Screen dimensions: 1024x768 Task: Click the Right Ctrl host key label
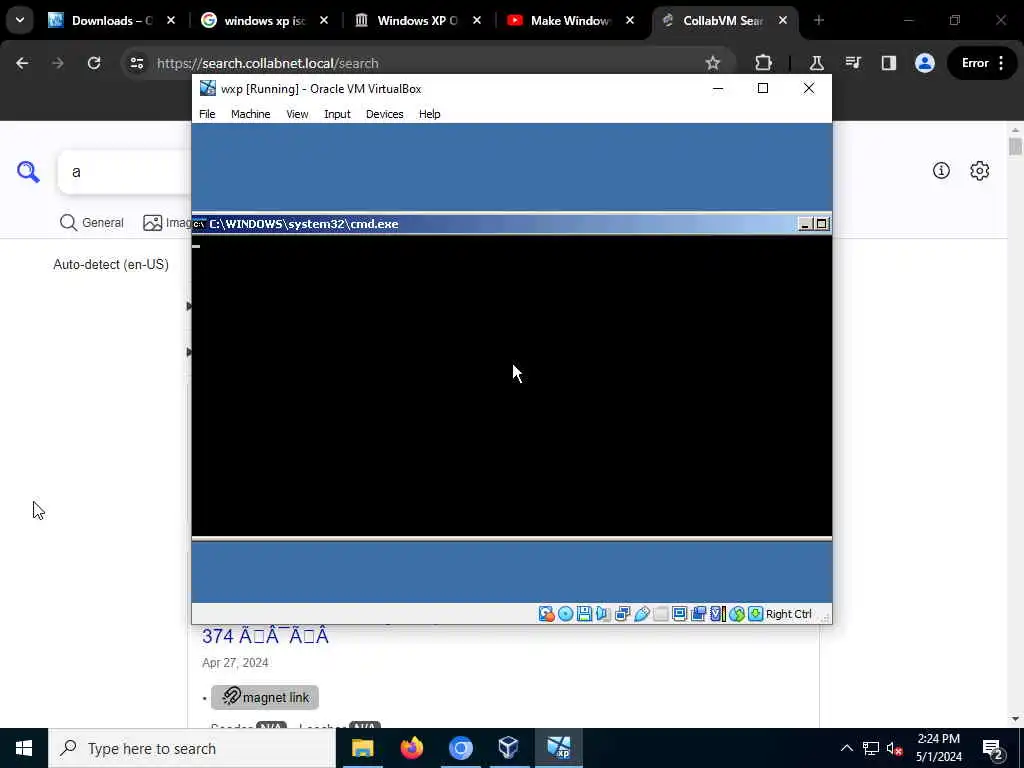pos(788,614)
